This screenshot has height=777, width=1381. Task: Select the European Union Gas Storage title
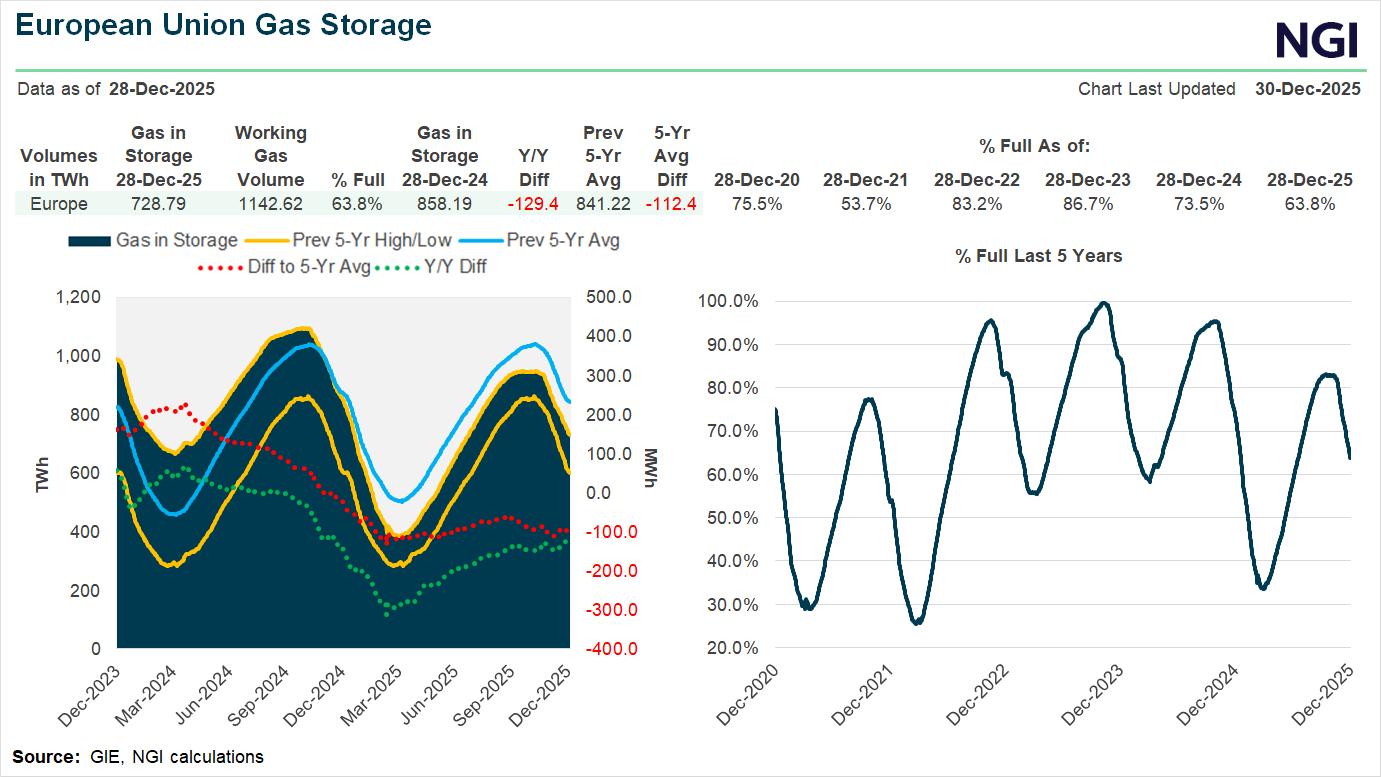pos(223,24)
